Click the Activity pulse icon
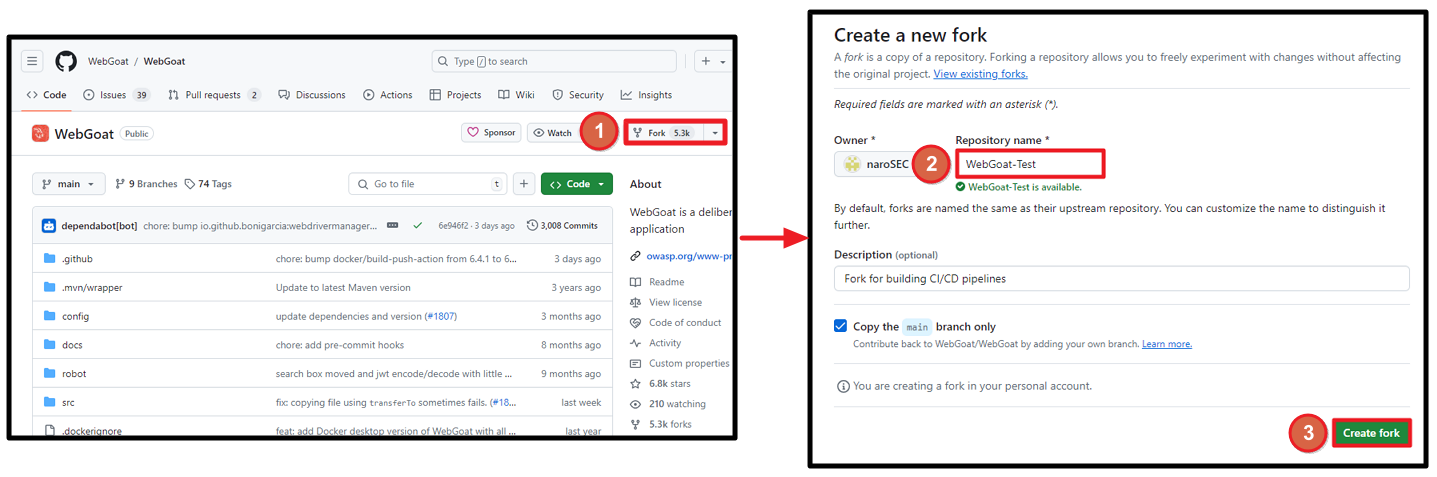1437x477 pixels. tap(635, 343)
